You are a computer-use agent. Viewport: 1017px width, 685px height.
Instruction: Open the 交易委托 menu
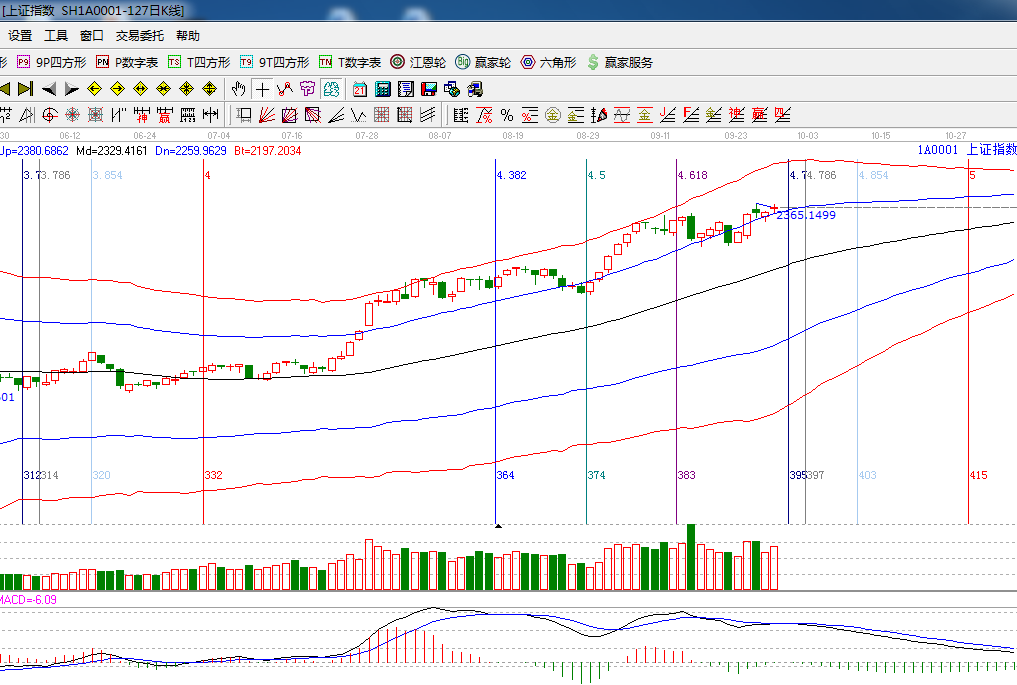[x=139, y=35]
